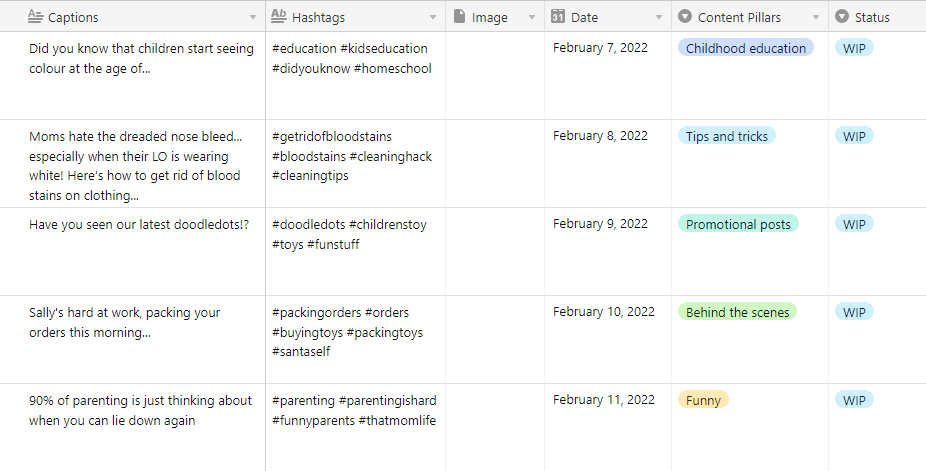
Task: Click the WIP status for February 7
Action: click(x=854, y=48)
